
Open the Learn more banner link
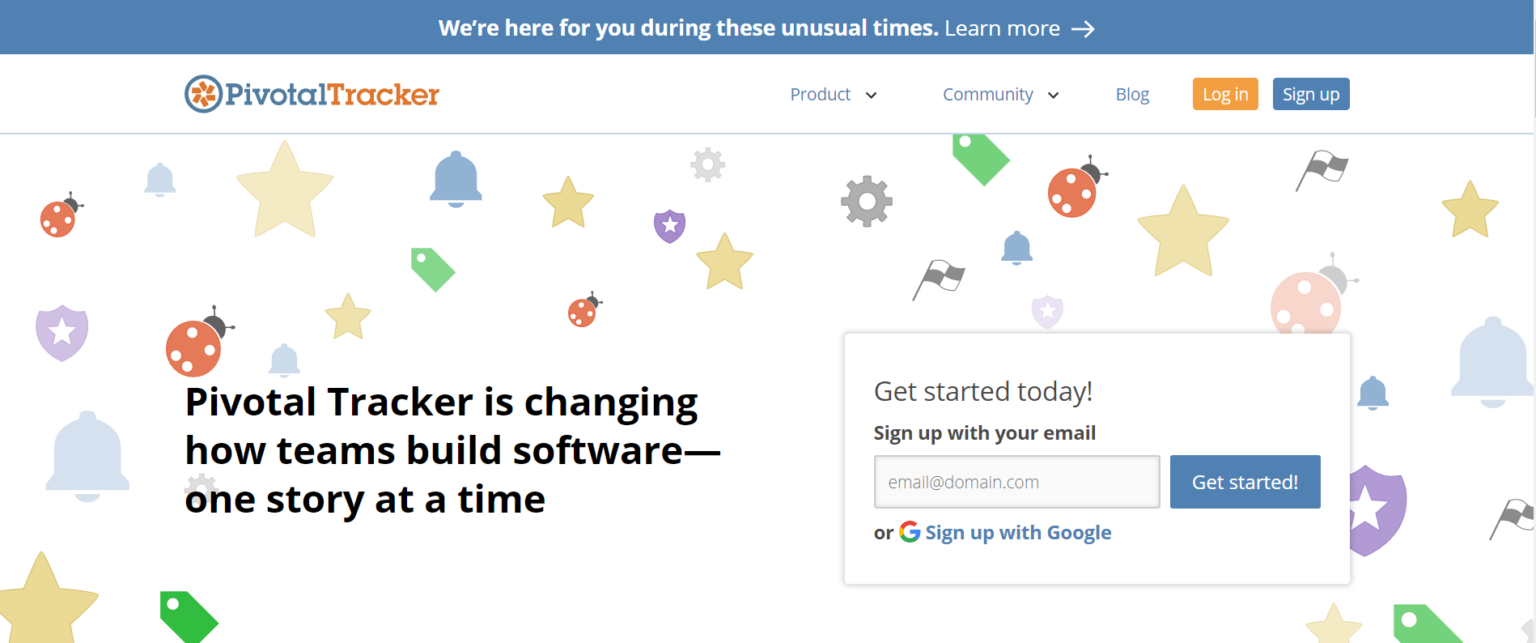tap(1002, 29)
